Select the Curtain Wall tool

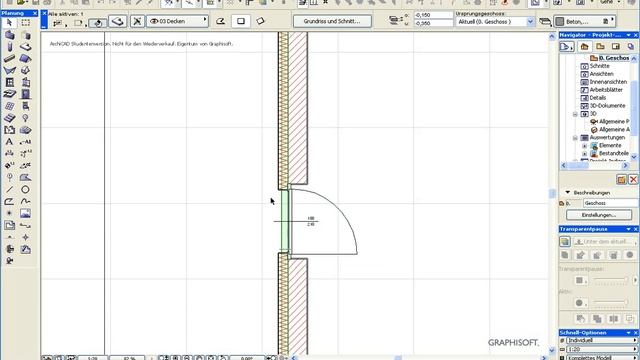pos(9,106)
